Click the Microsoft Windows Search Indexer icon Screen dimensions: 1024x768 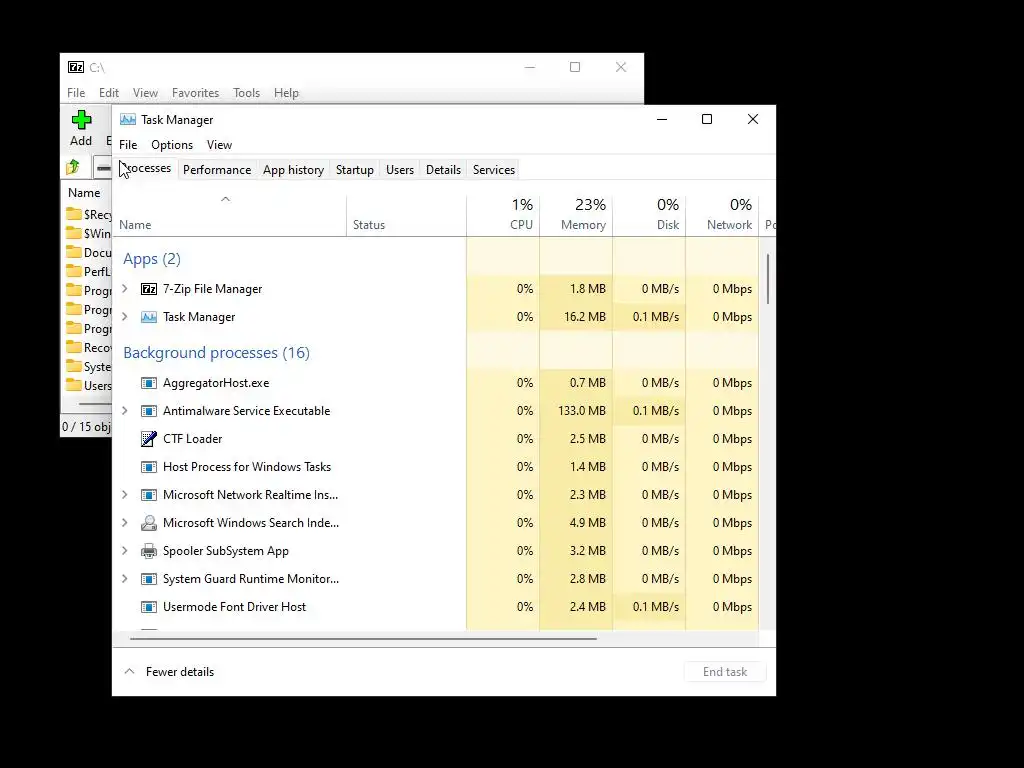click(149, 523)
